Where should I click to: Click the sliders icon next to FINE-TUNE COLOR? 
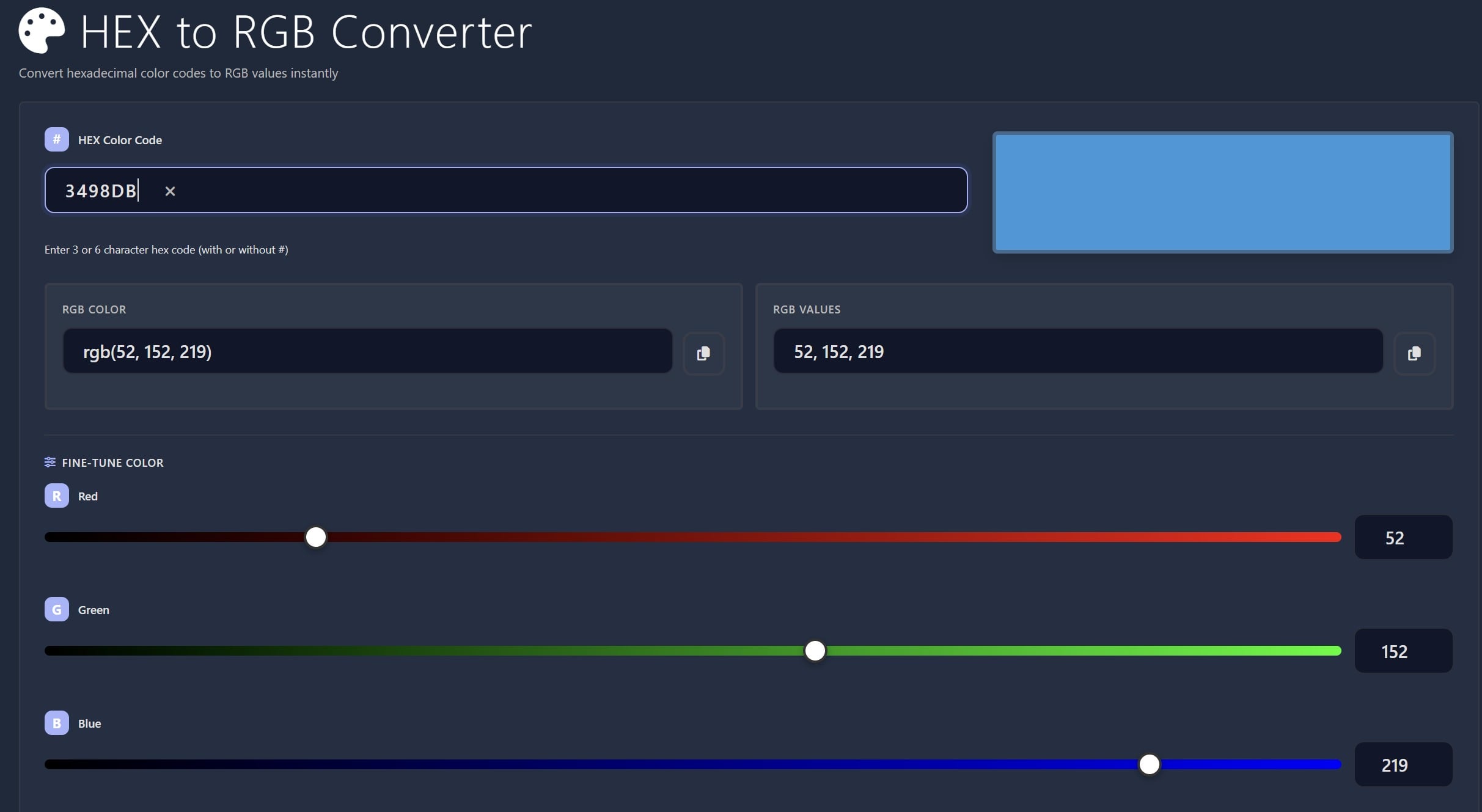[x=50, y=462]
